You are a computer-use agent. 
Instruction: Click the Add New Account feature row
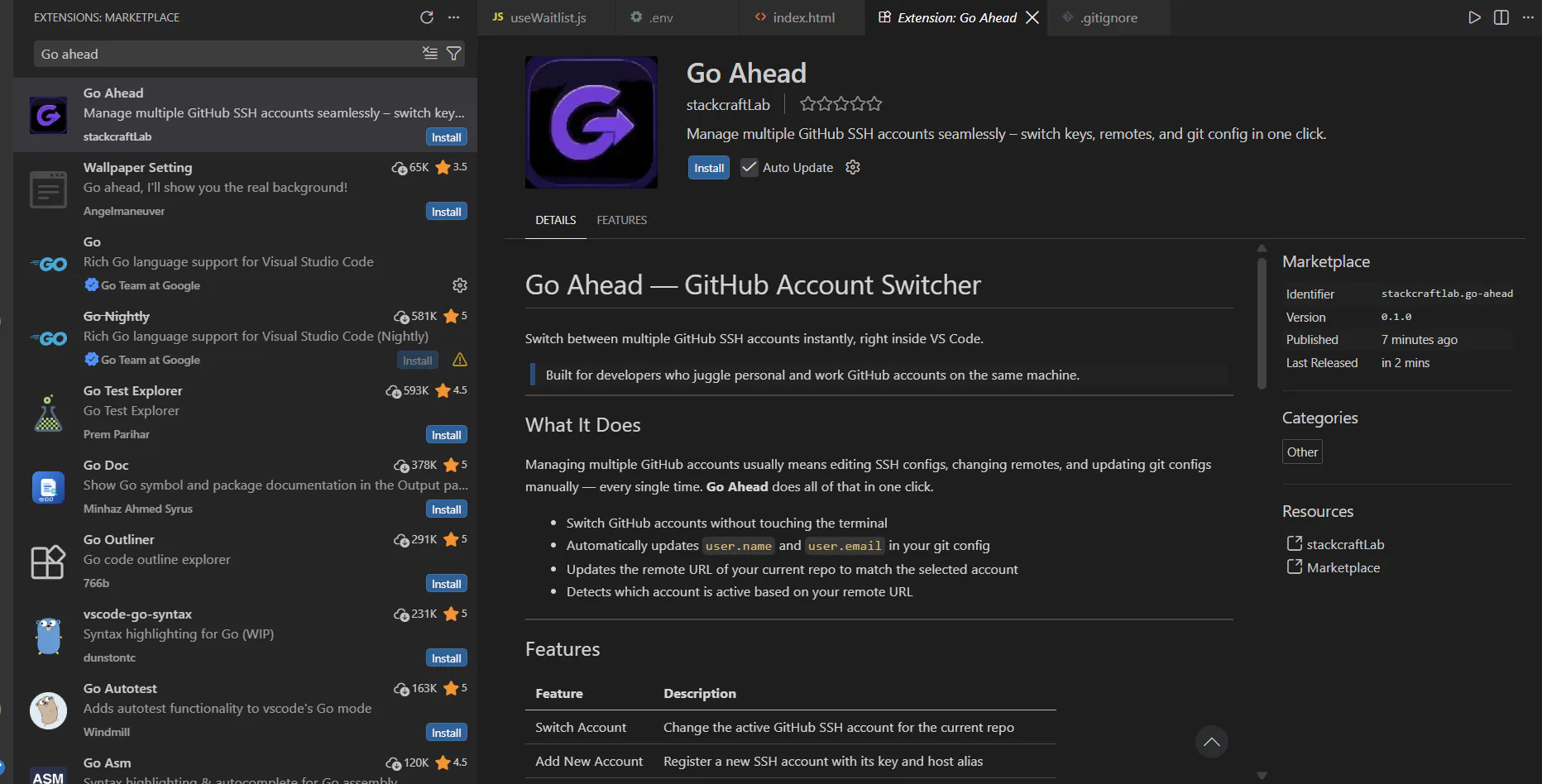click(x=791, y=761)
